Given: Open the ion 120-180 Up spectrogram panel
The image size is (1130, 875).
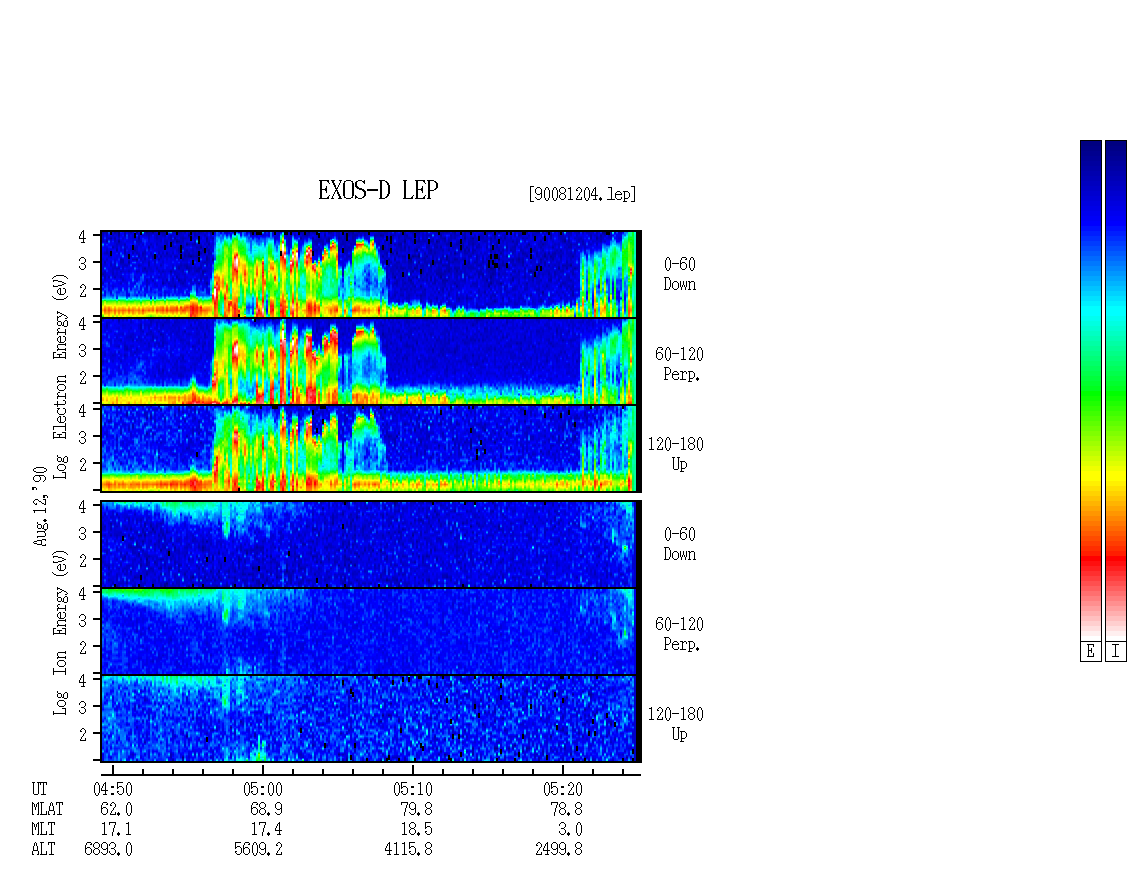Looking at the screenshot, I should (x=369, y=719).
